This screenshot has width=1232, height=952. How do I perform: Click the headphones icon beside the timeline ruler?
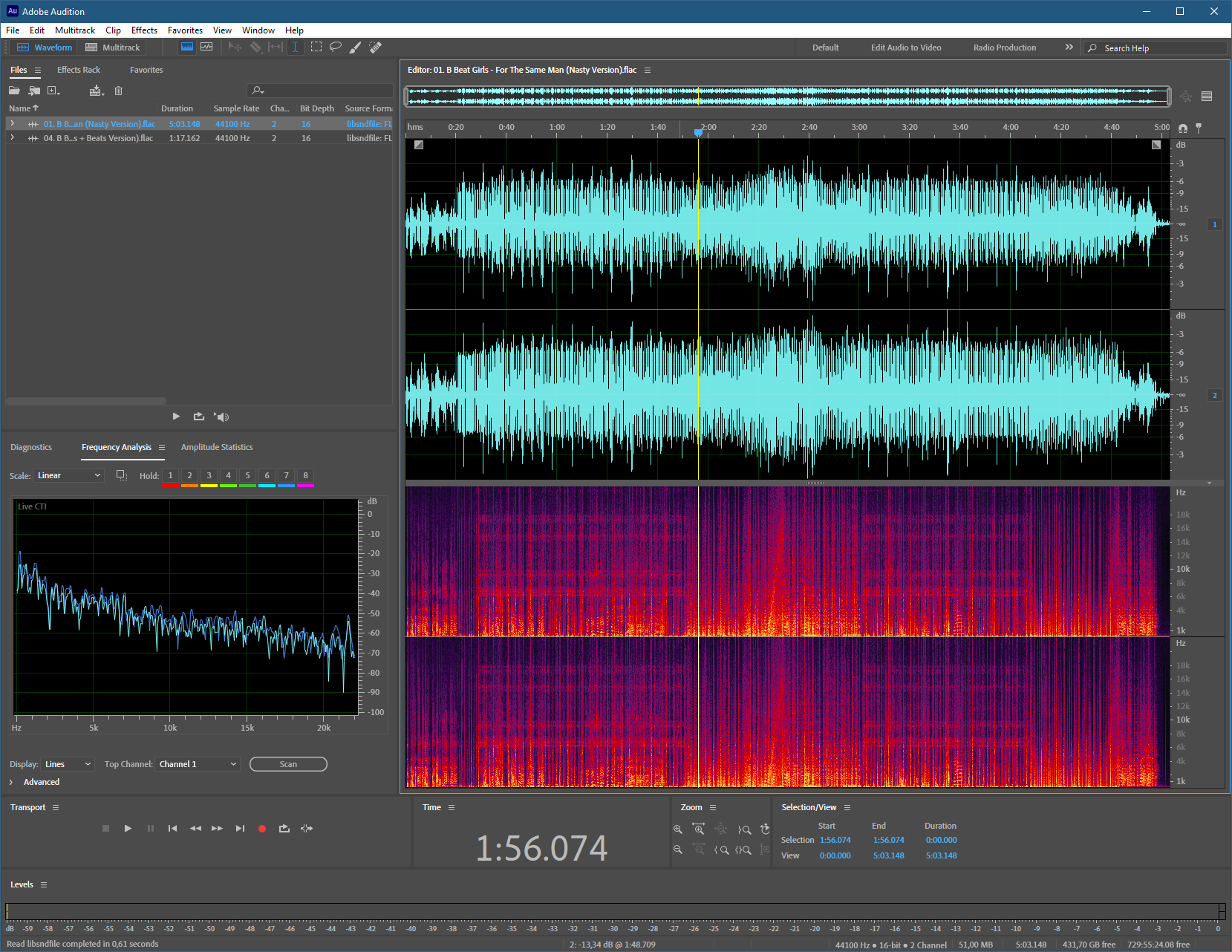1183,128
